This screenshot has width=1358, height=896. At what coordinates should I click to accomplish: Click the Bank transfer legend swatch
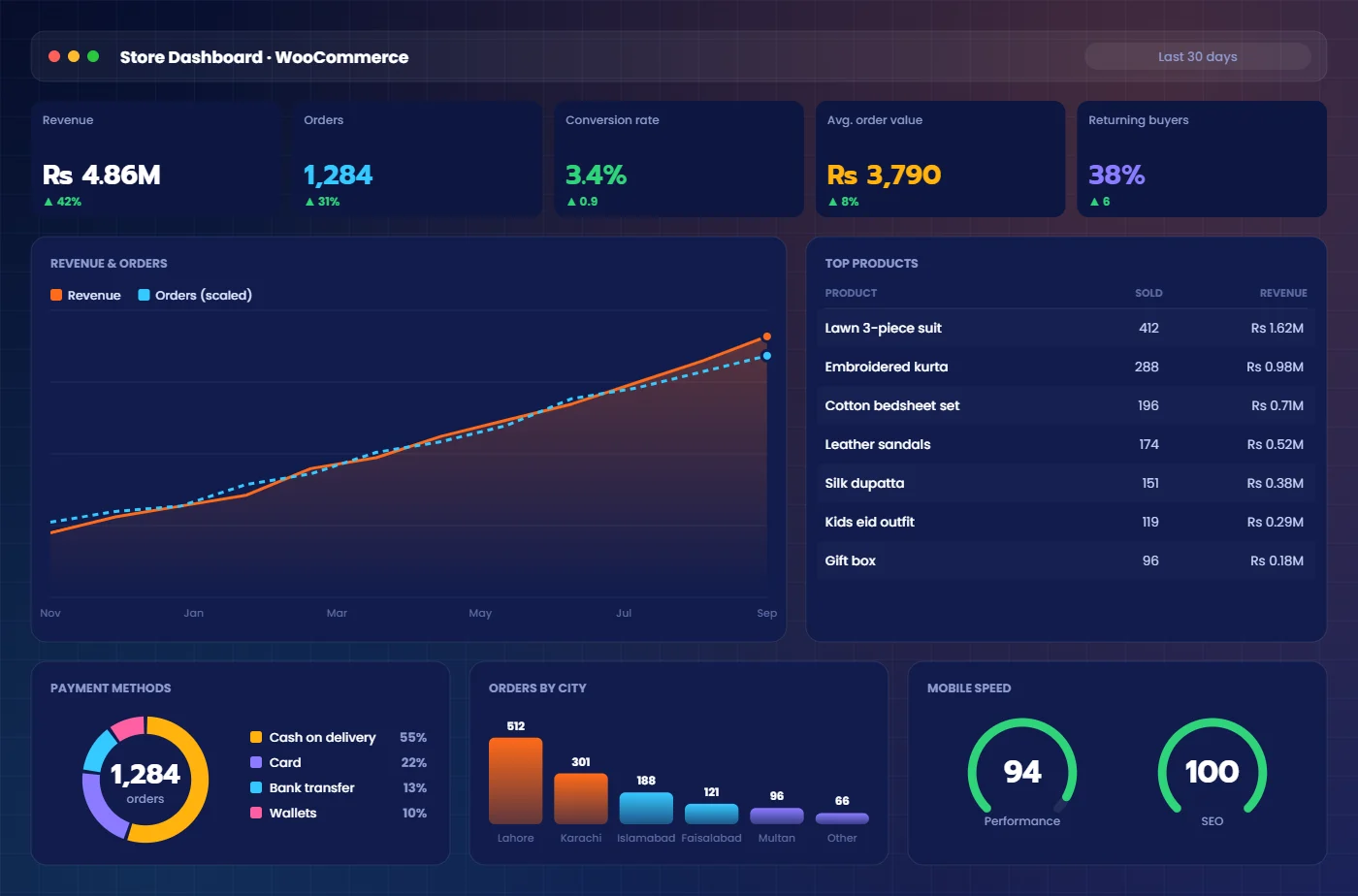coord(256,787)
